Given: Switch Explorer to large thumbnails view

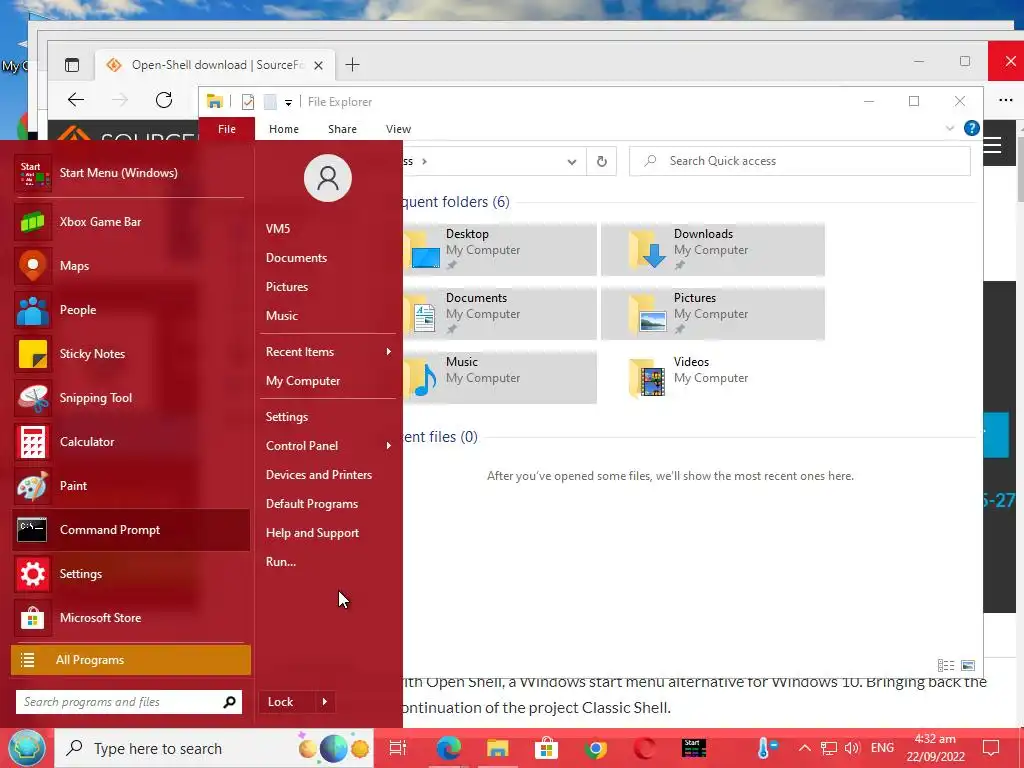Looking at the screenshot, I should coord(968,665).
